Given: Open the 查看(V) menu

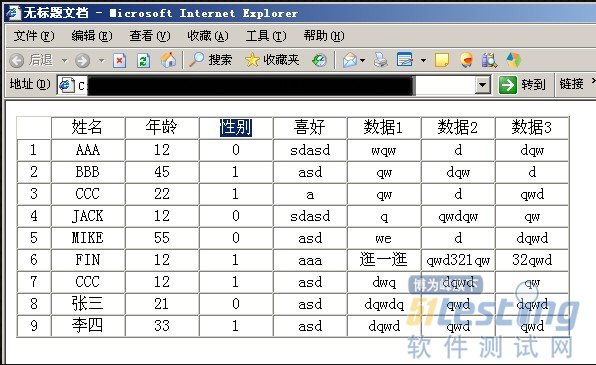Looking at the screenshot, I should click(150, 36).
